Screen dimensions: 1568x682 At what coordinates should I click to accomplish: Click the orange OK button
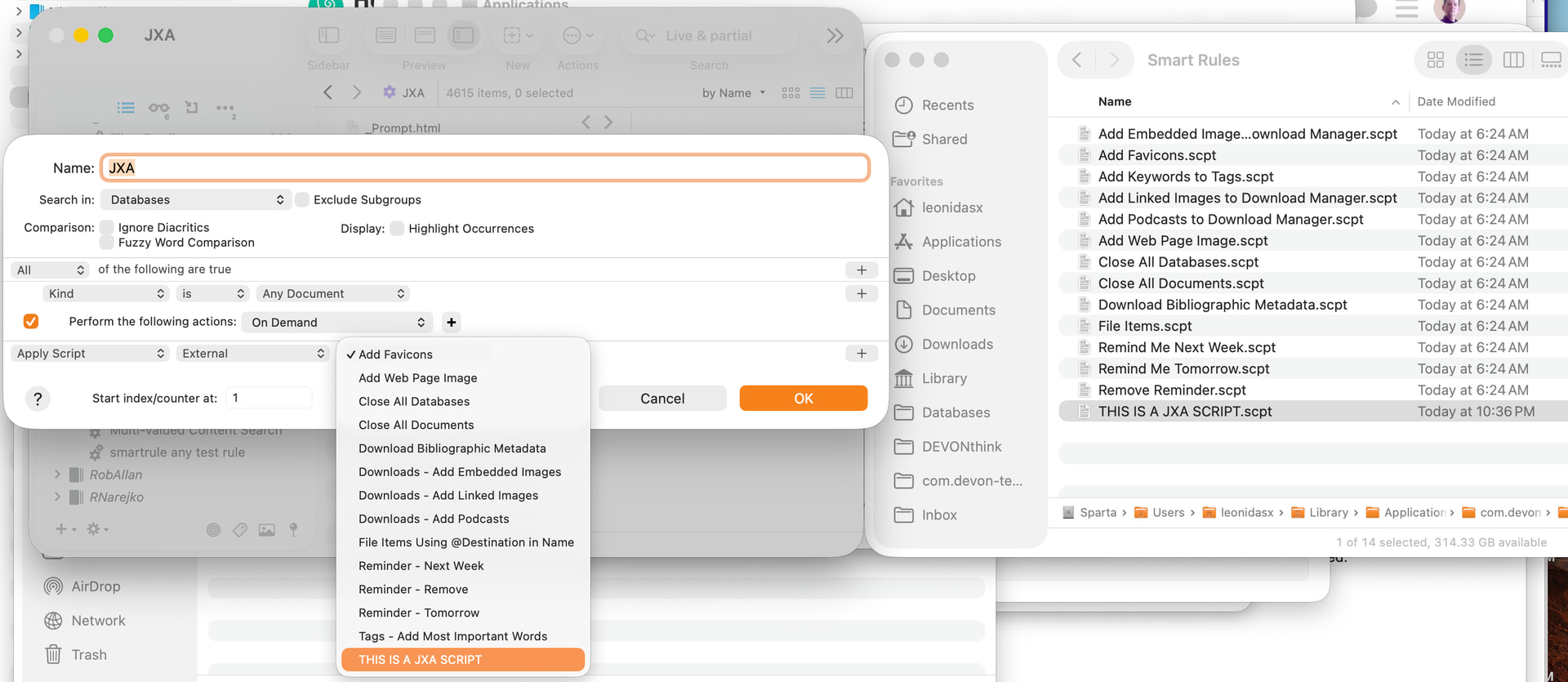[x=803, y=399]
